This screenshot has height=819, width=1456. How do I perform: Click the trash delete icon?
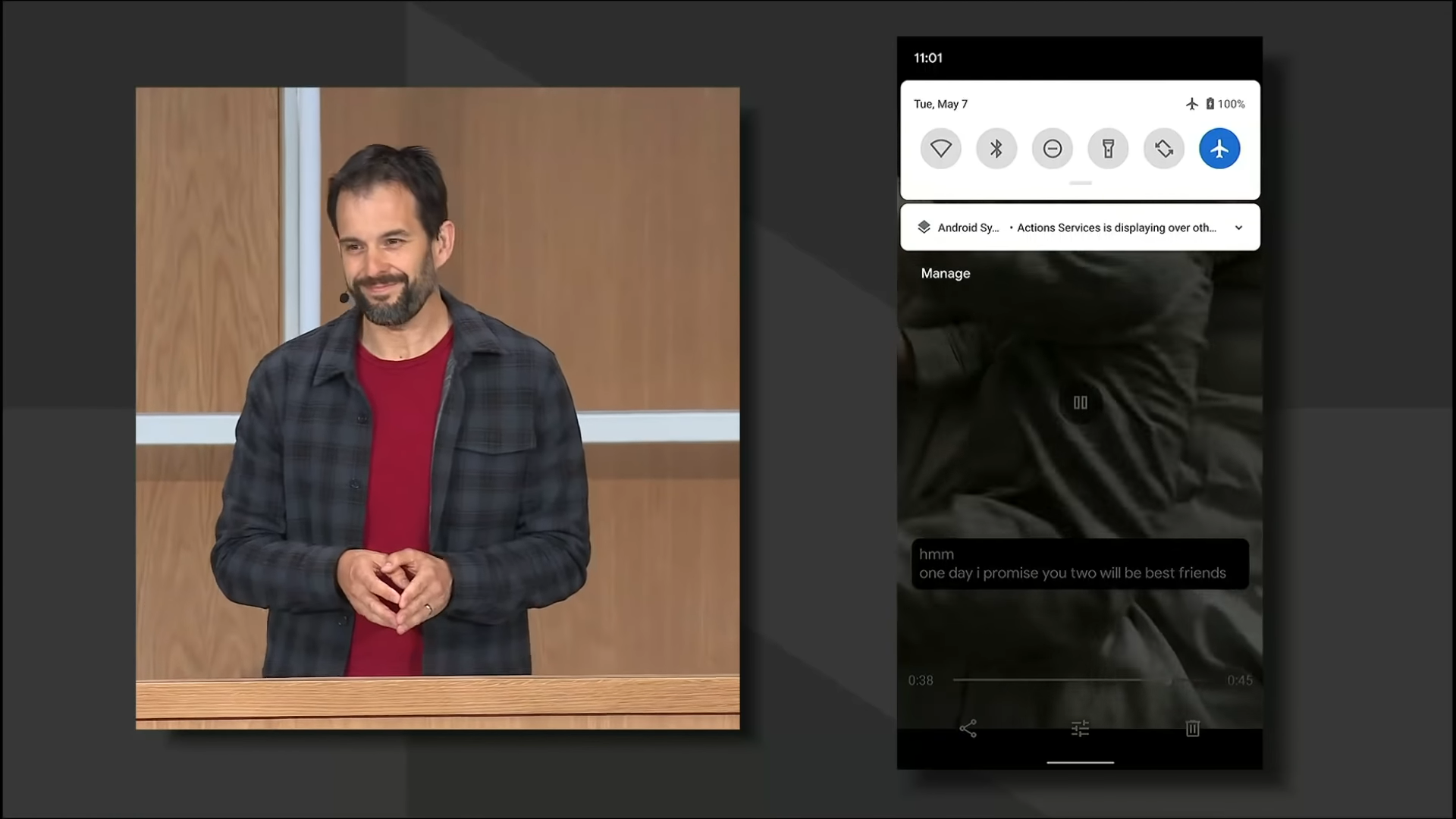[1192, 729]
